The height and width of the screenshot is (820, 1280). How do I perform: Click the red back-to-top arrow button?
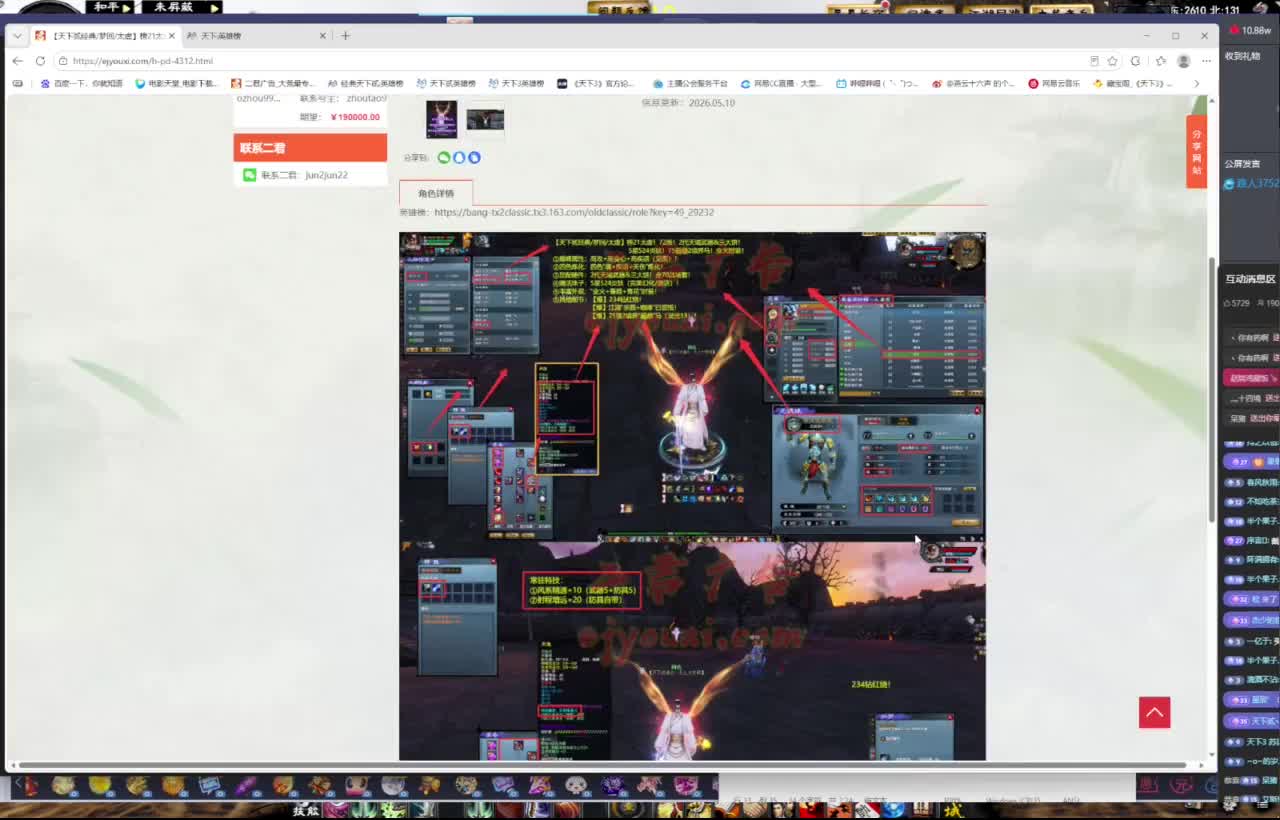[1154, 712]
